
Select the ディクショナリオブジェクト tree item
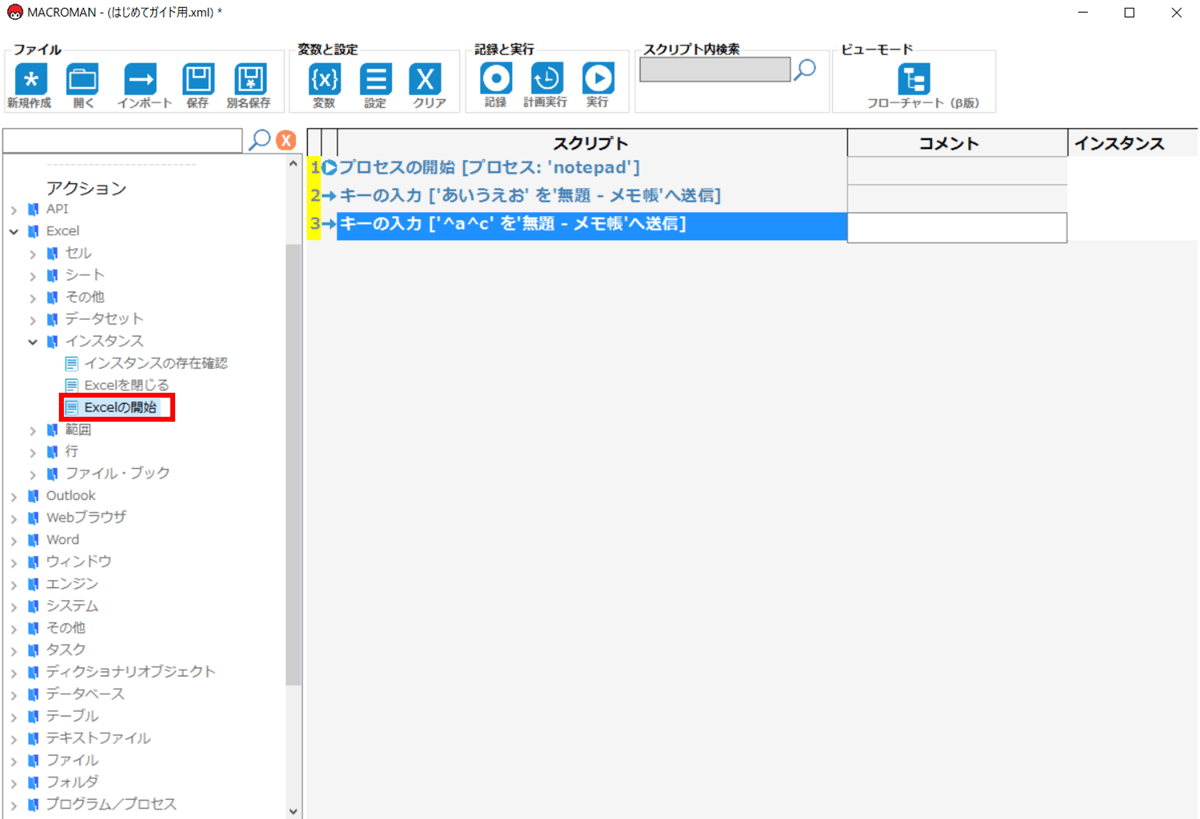pyautogui.click(x=131, y=672)
